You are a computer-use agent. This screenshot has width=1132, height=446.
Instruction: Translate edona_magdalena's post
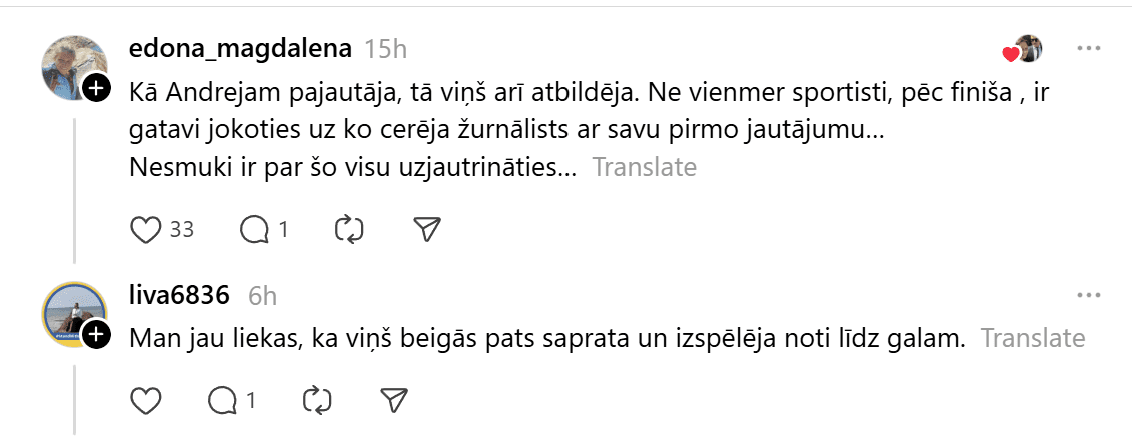coord(644,167)
